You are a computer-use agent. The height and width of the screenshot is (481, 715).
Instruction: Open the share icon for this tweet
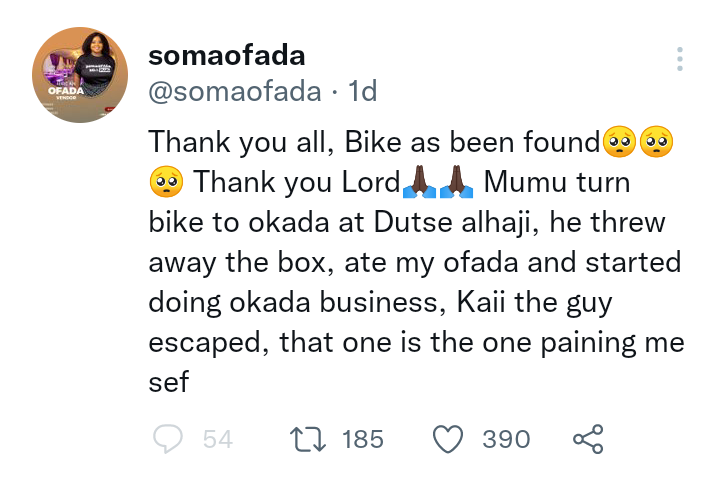click(588, 438)
